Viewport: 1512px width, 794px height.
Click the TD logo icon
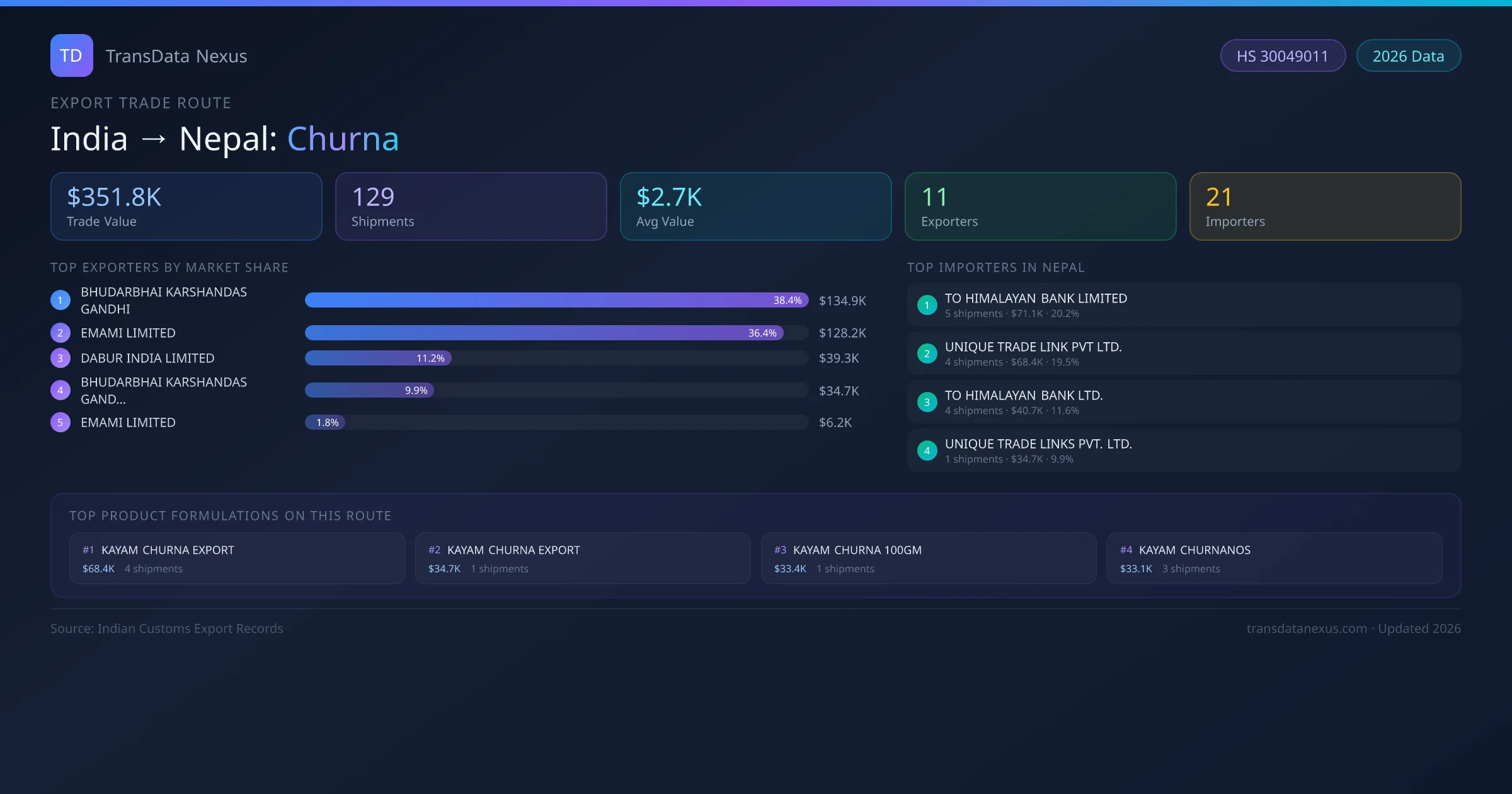71,55
